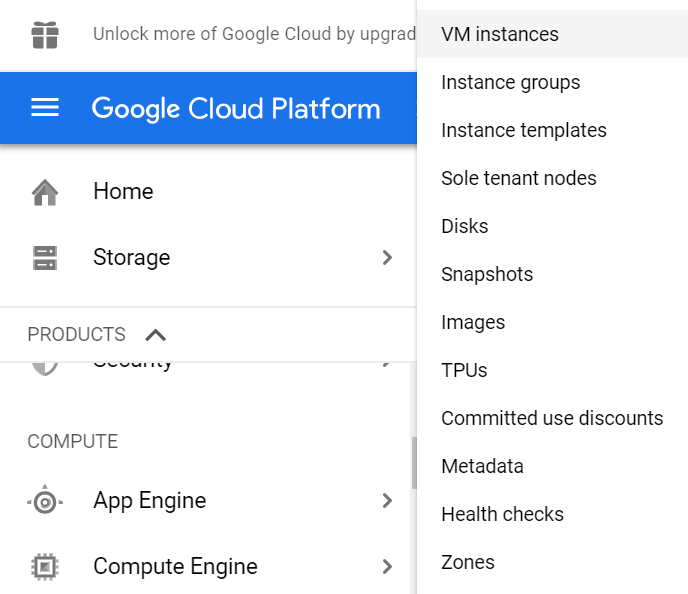Click the gift icon in upgrade banner
Screen dimensions: 688x594
[45, 34]
